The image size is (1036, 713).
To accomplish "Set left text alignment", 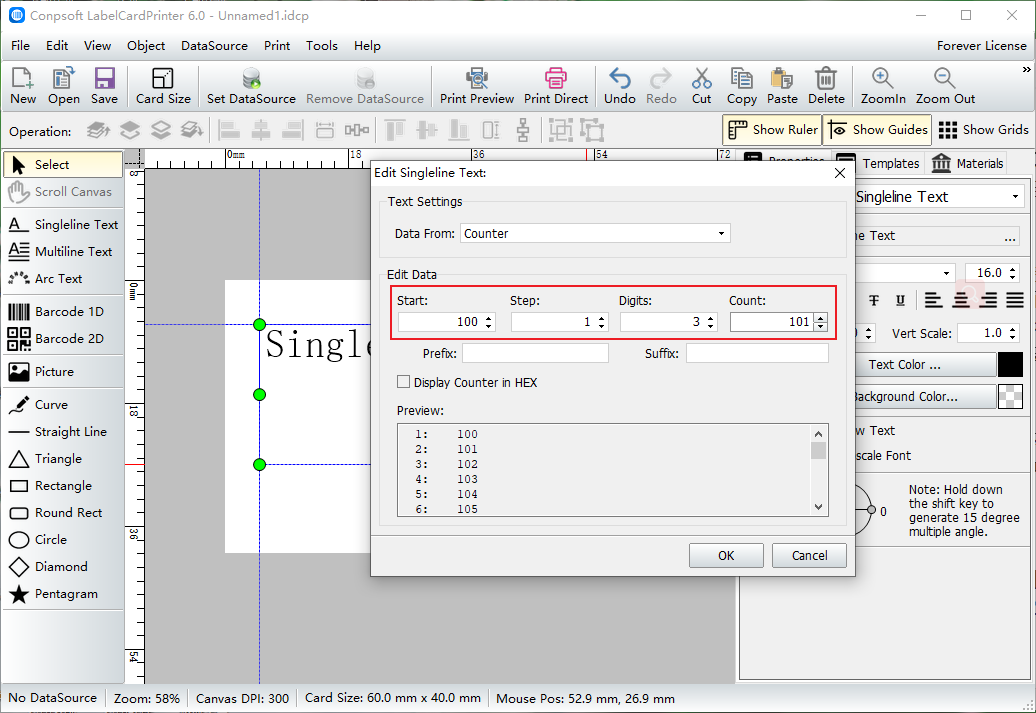I will coord(933,301).
